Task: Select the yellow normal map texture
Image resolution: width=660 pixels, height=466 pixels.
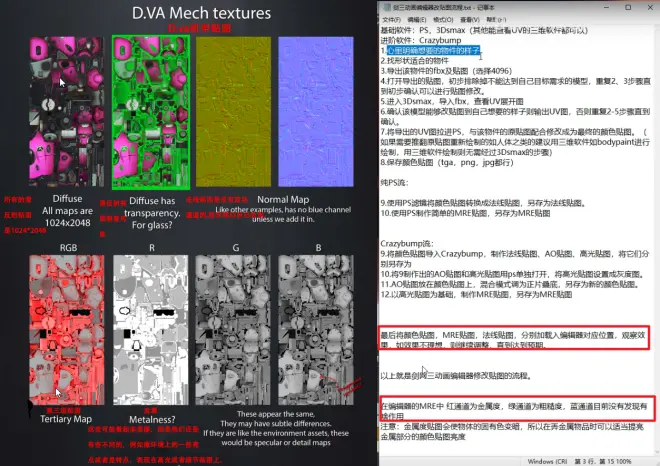Action: 233,112
